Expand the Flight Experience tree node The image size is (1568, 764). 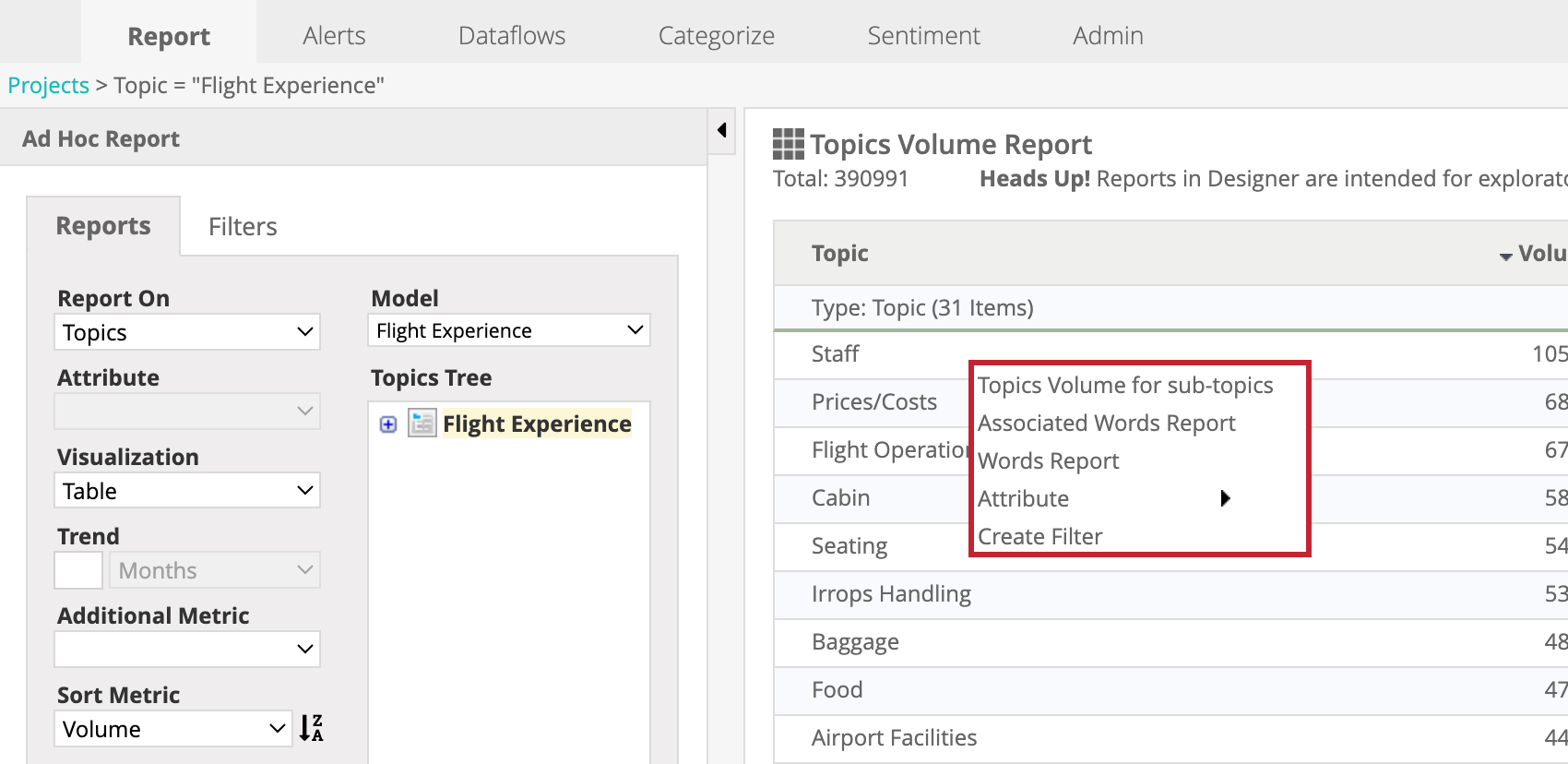tap(388, 424)
